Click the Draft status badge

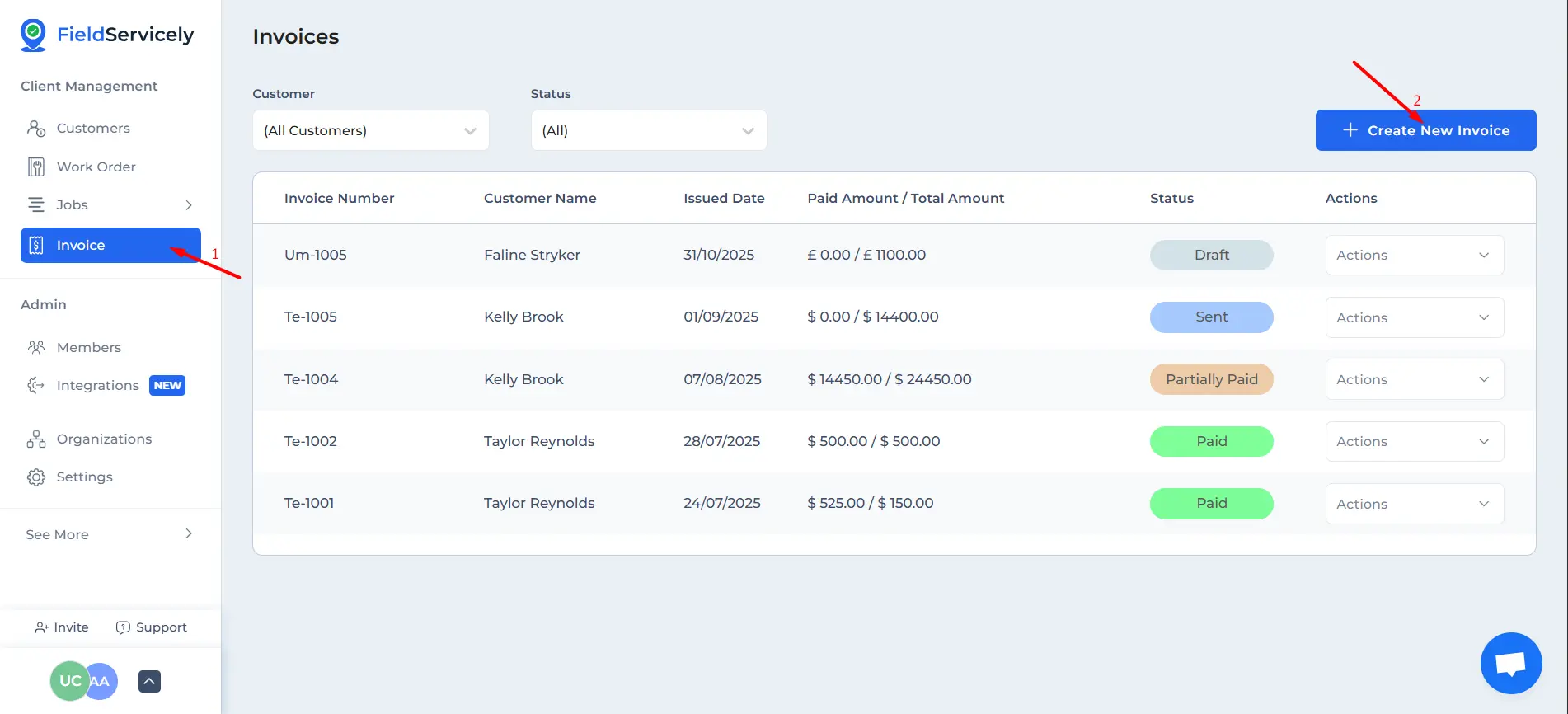coord(1211,255)
